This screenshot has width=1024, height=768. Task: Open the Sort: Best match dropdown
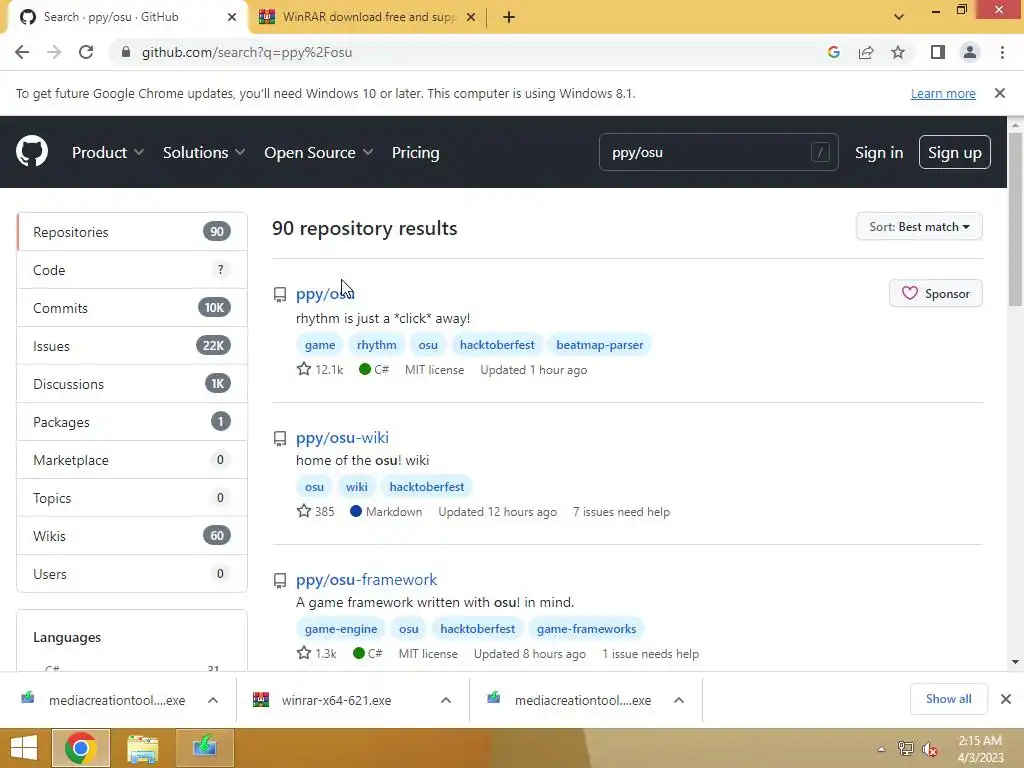(x=919, y=227)
